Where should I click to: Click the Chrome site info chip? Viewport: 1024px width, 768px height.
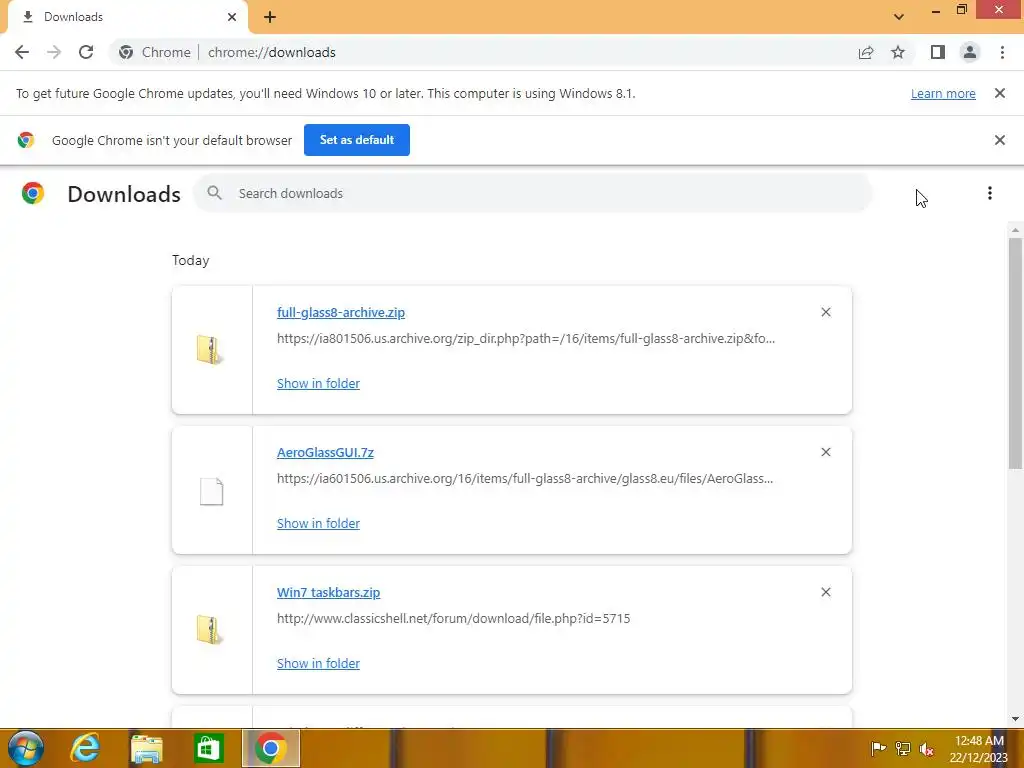point(155,52)
